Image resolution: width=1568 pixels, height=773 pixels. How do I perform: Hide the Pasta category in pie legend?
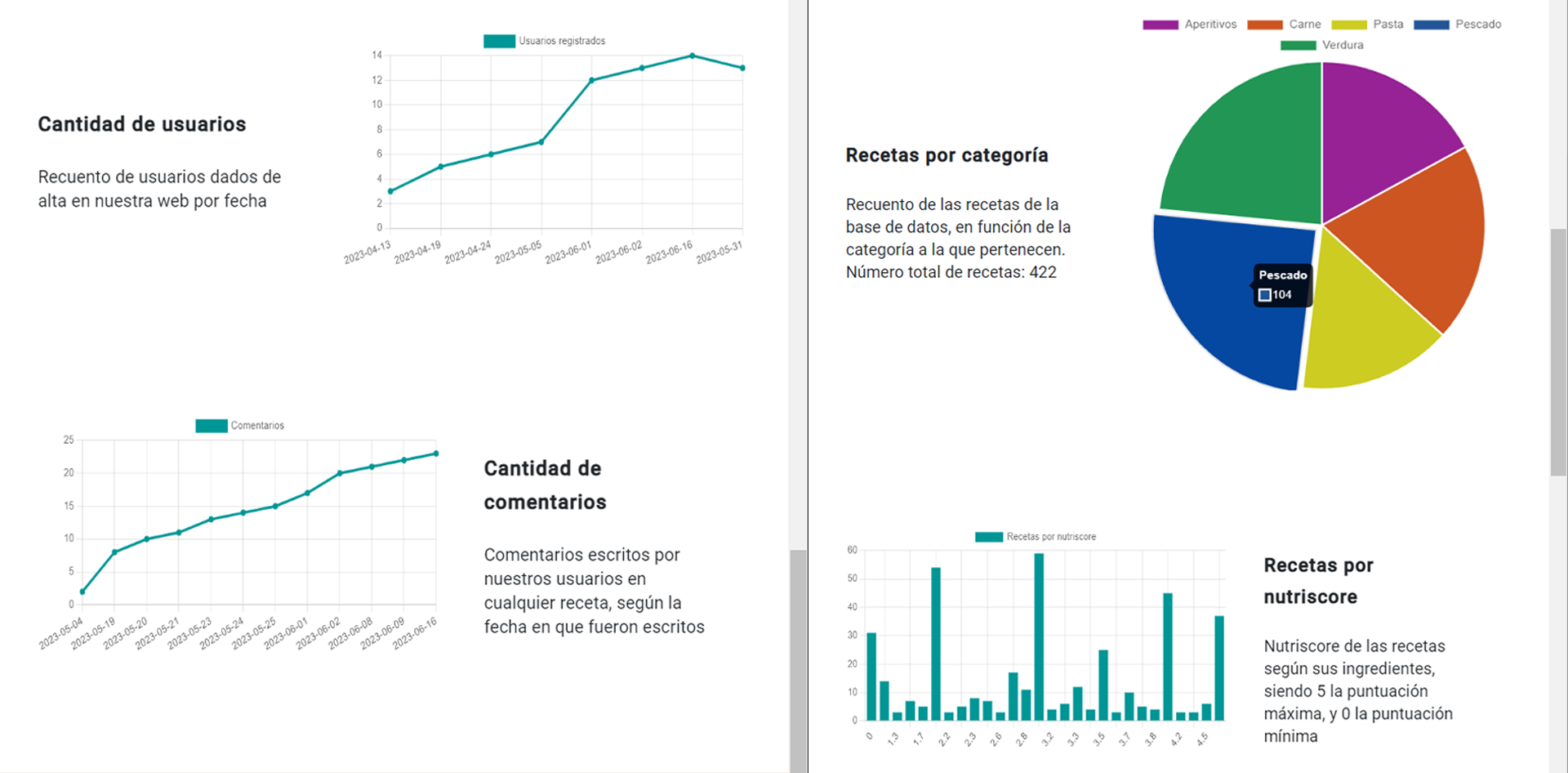1349,25
